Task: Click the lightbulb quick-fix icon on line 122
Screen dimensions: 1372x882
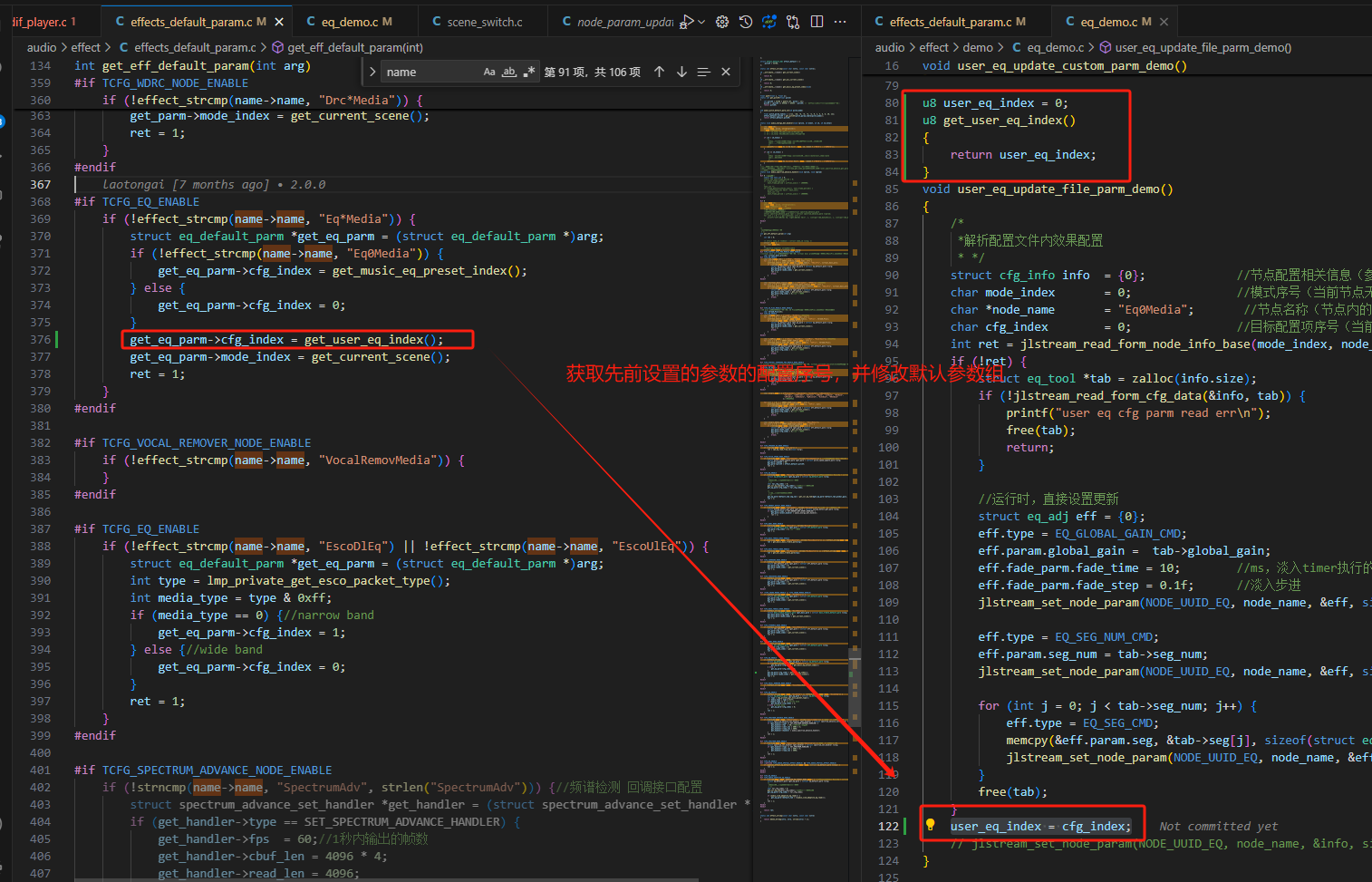Action: click(930, 825)
